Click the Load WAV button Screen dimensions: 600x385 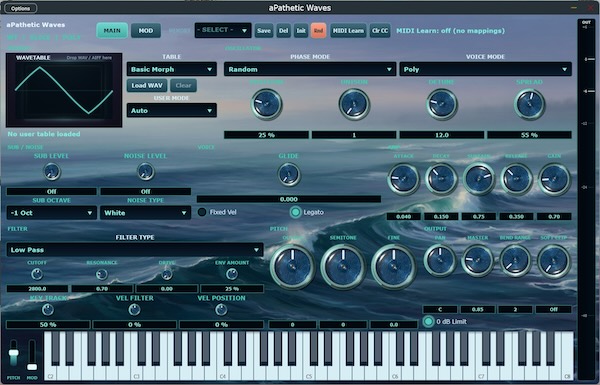click(147, 85)
